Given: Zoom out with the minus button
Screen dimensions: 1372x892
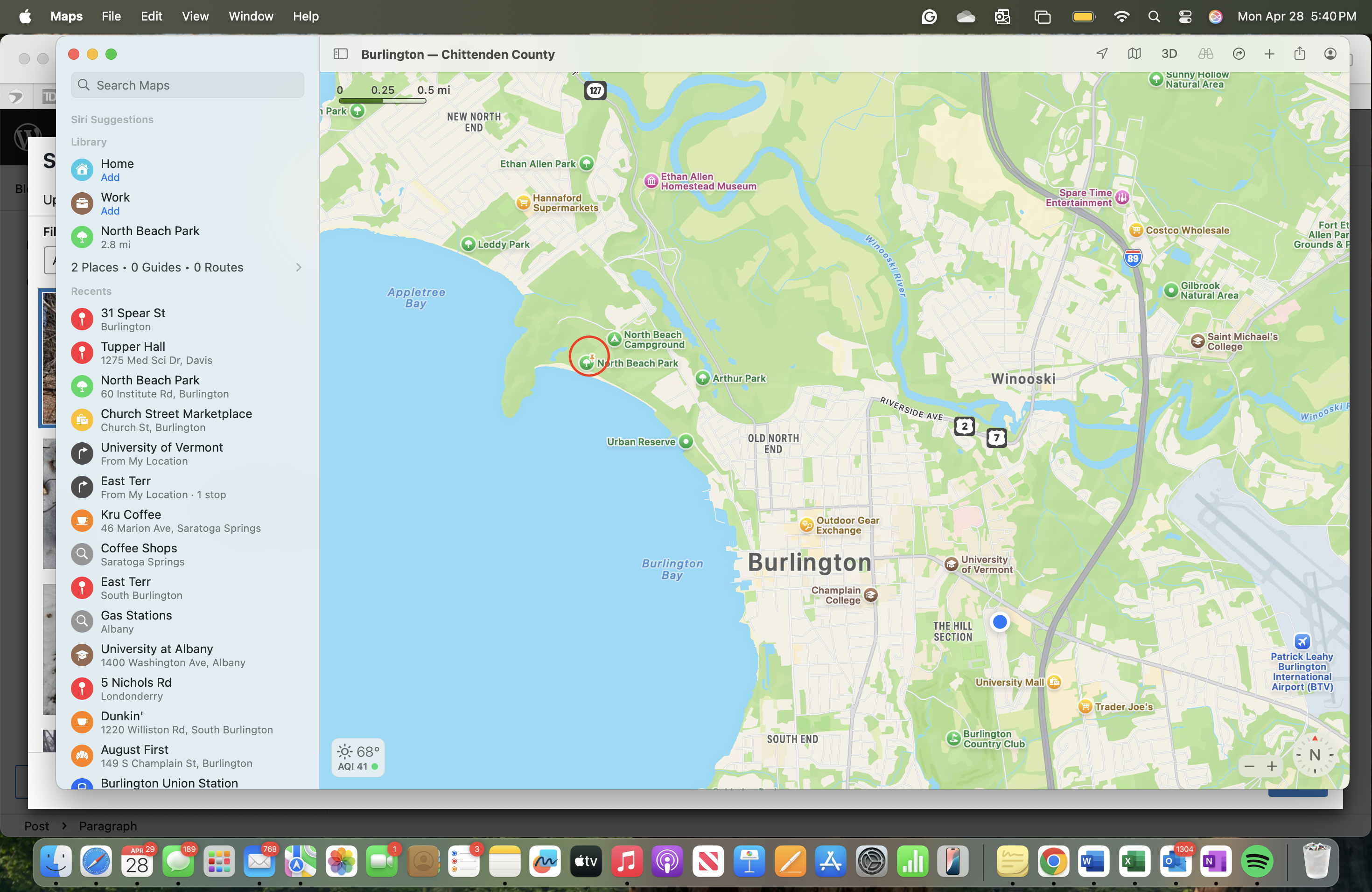Looking at the screenshot, I should 1249,767.
